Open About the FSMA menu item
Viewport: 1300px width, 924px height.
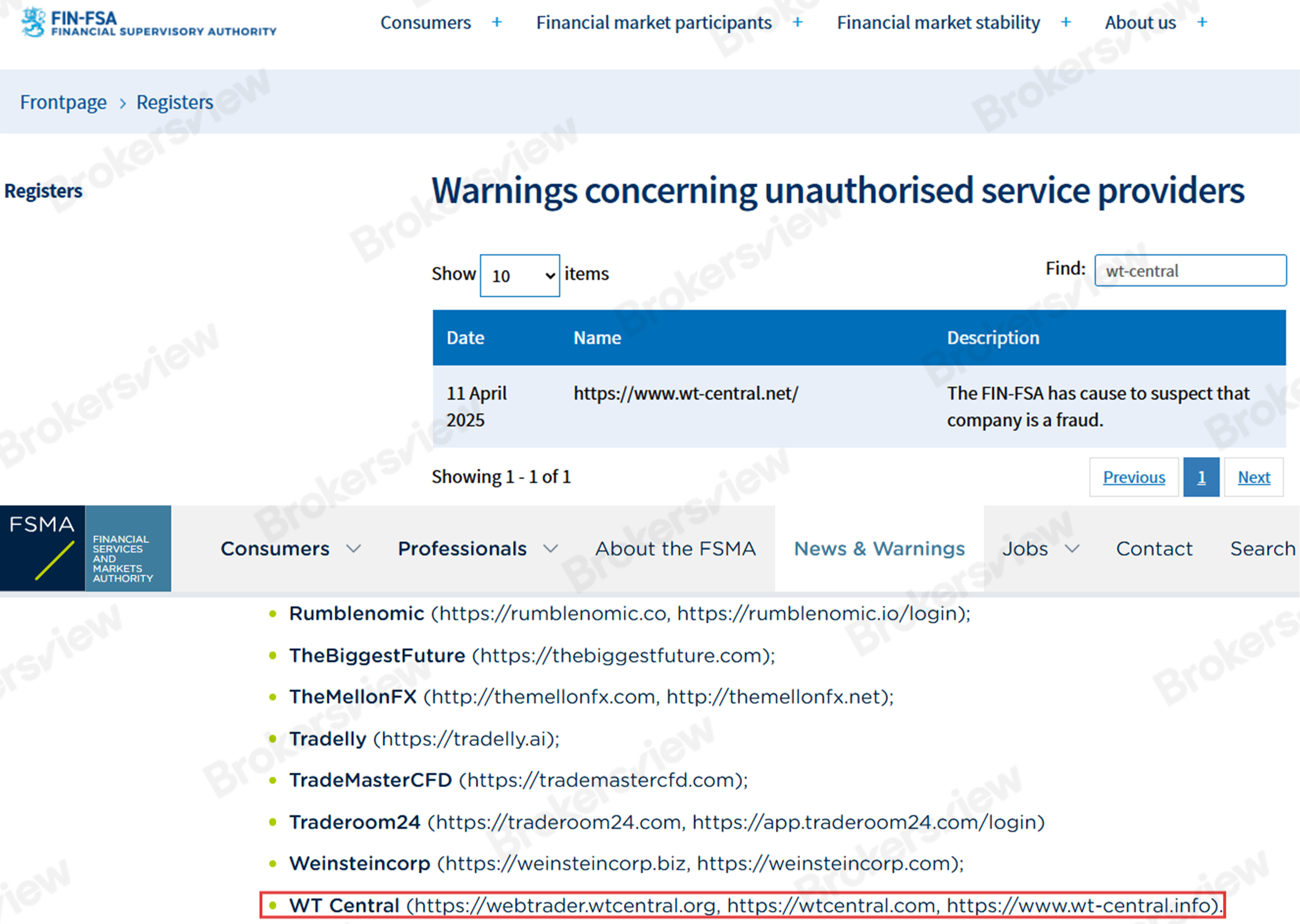pos(675,549)
